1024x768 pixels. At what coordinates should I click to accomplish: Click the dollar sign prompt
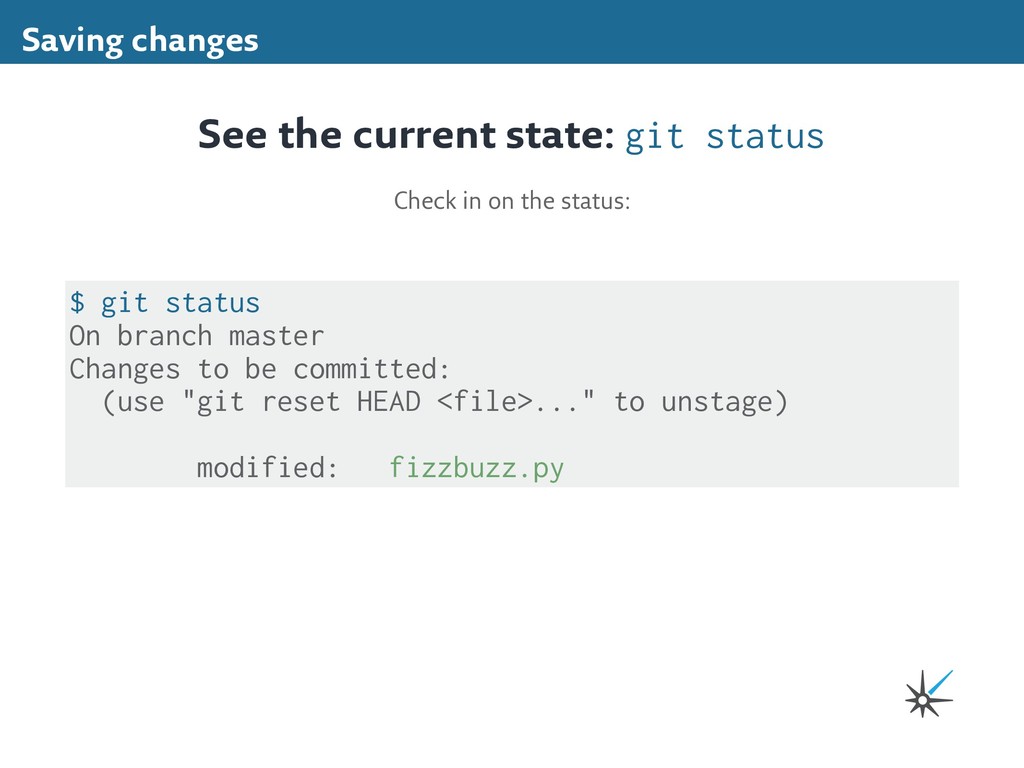coord(77,302)
